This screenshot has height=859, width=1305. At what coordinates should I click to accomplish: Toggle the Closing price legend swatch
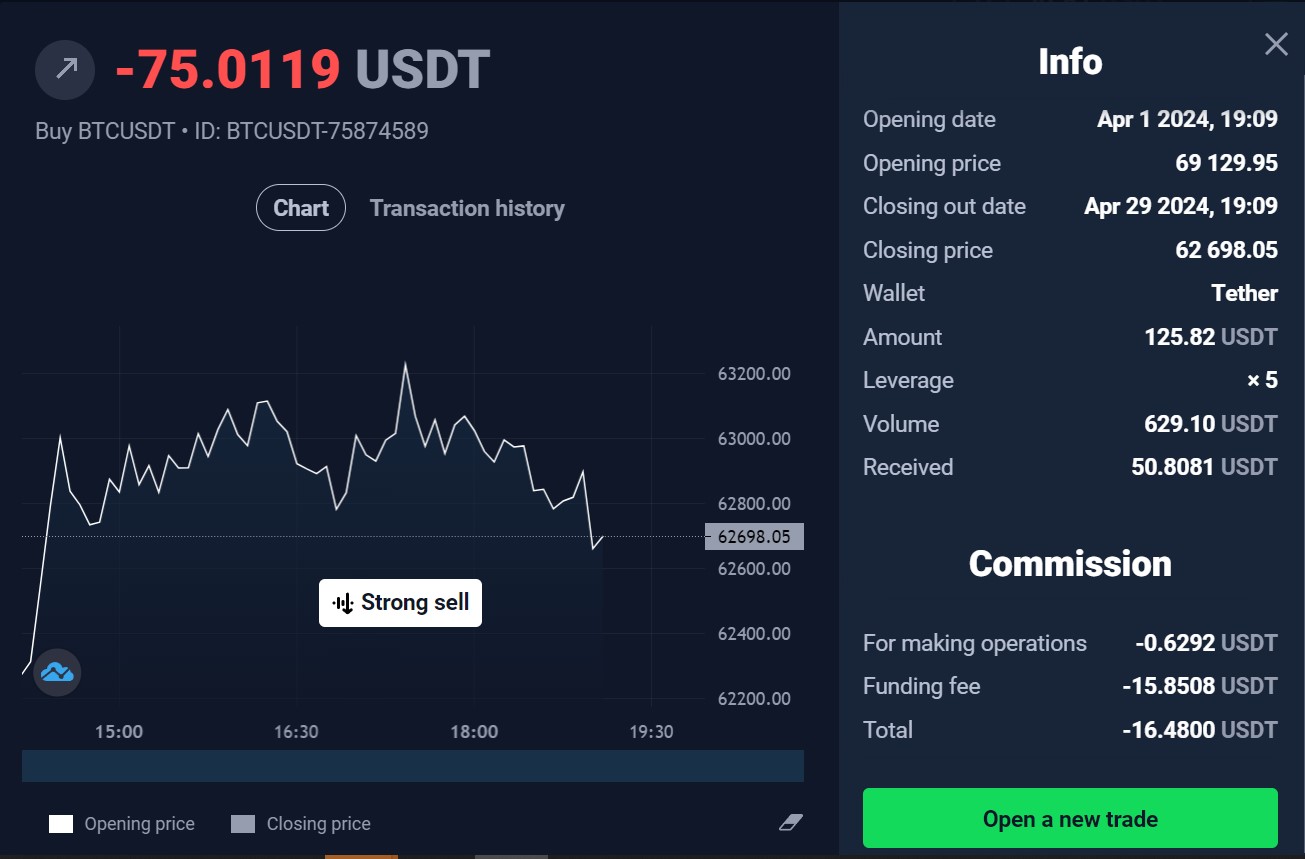coord(243,824)
